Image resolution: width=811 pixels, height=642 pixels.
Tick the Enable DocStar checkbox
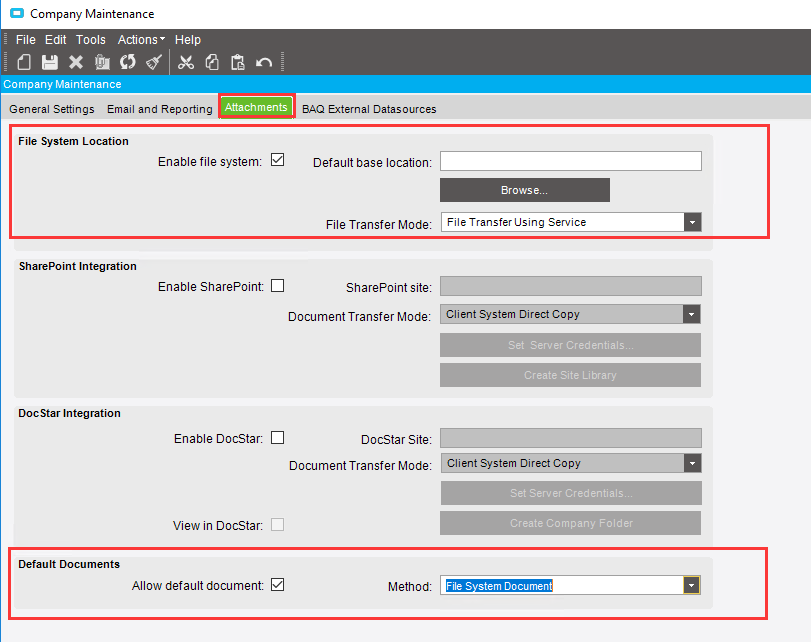point(278,438)
